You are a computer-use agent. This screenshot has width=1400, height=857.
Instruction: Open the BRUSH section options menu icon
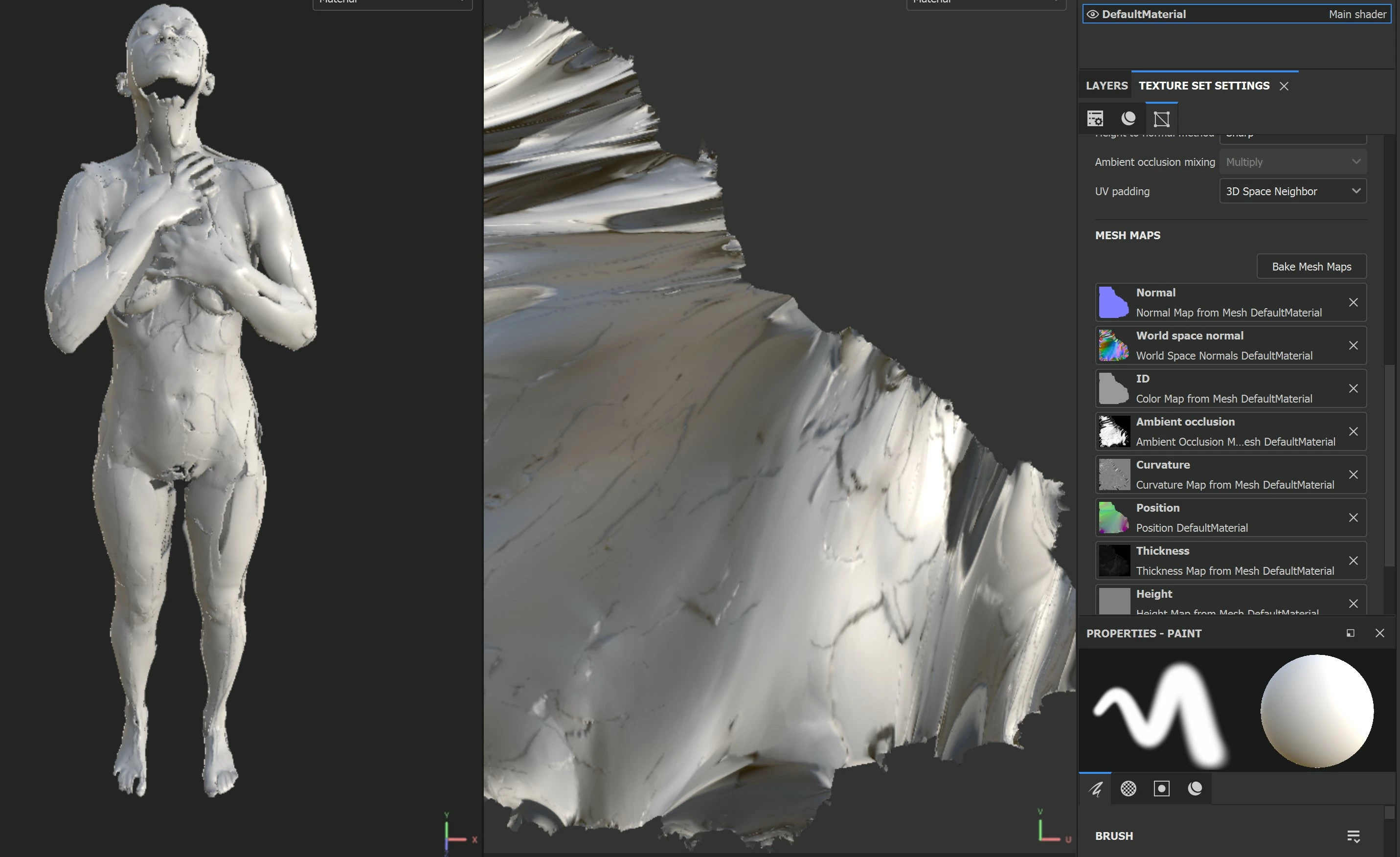point(1354,836)
